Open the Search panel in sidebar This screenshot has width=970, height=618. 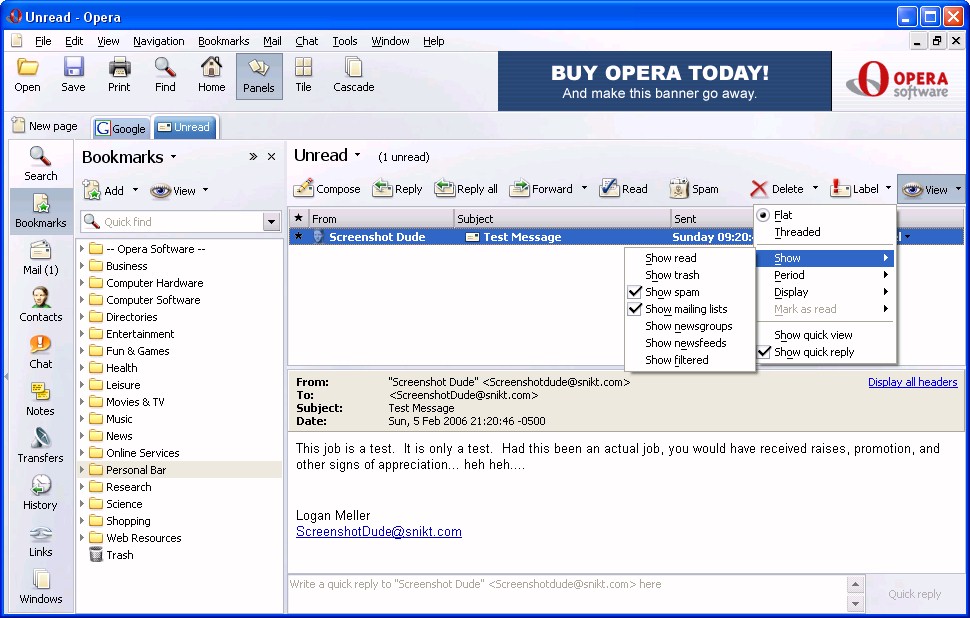click(x=40, y=164)
